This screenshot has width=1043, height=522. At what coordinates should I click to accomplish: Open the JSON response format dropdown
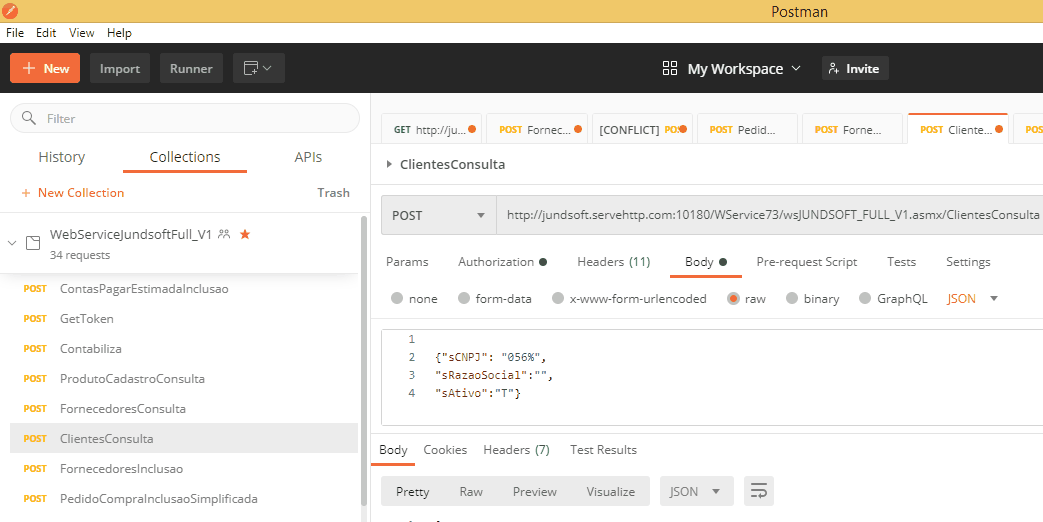(x=696, y=491)
